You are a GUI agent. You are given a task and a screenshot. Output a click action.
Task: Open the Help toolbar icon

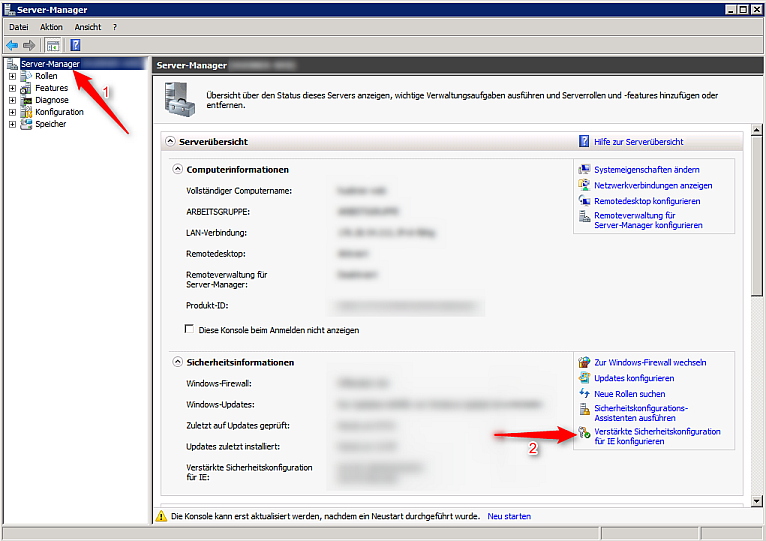pos(75,45)
